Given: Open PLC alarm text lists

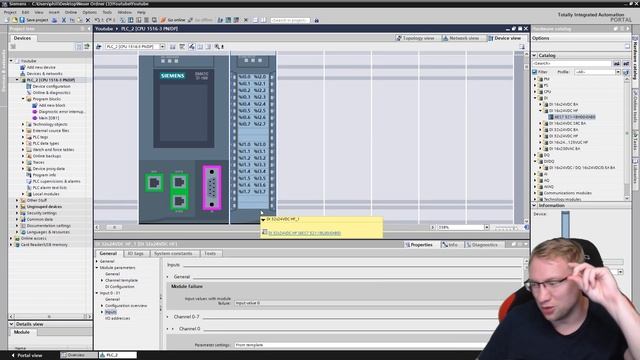Looking at the screenshot, I should click(x=49, y=188).
